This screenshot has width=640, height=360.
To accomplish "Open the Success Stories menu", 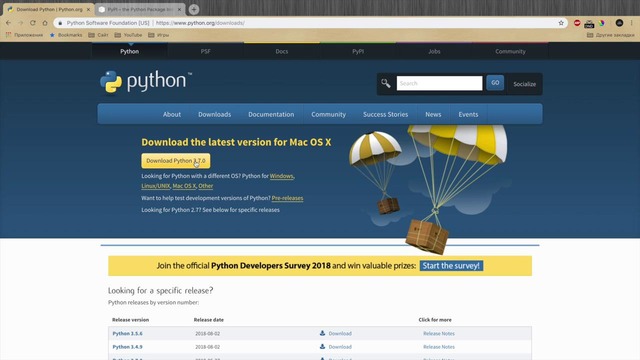I will point(385,114).
